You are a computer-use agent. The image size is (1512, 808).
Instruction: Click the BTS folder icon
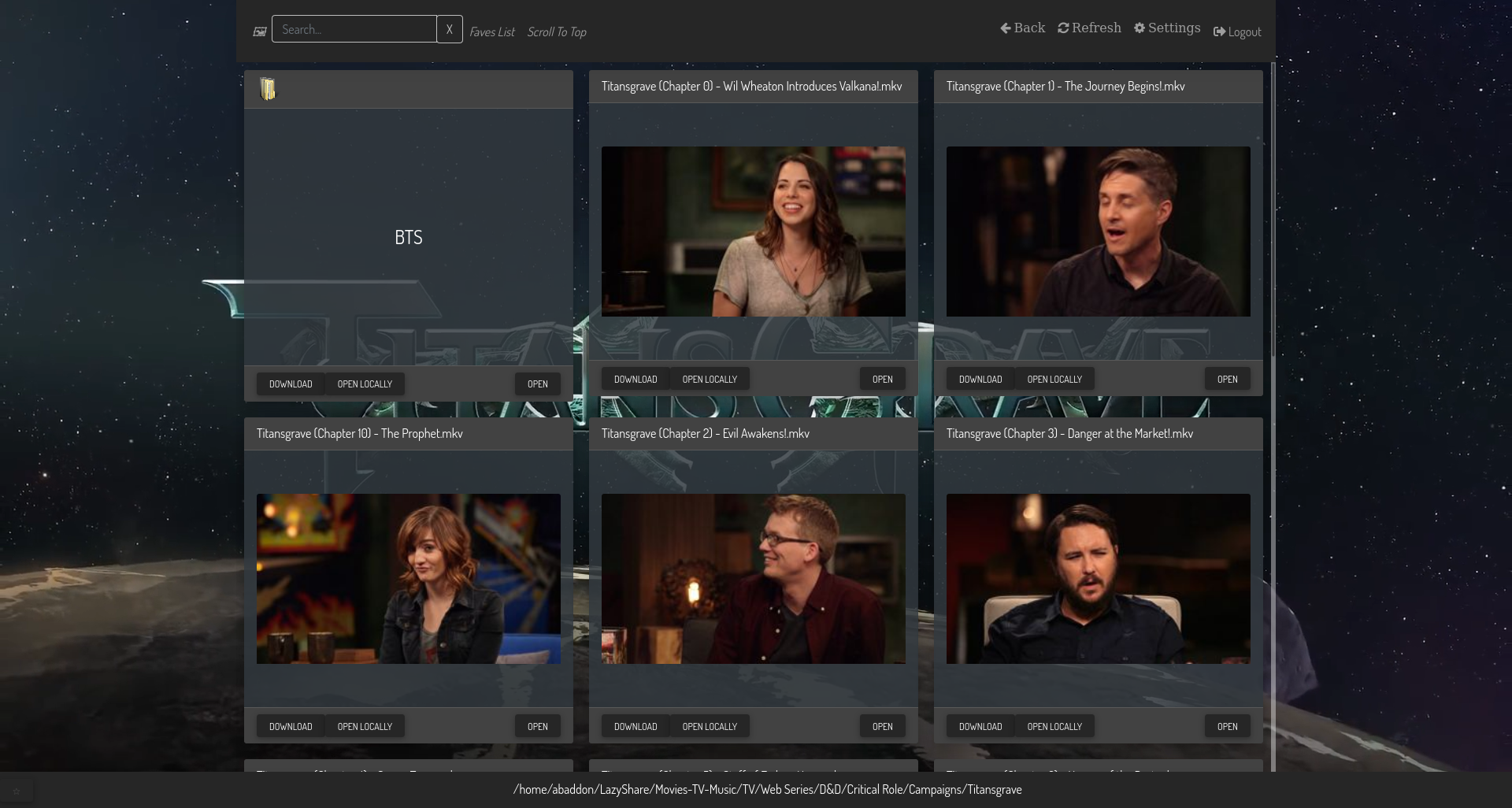click(268, 89)
